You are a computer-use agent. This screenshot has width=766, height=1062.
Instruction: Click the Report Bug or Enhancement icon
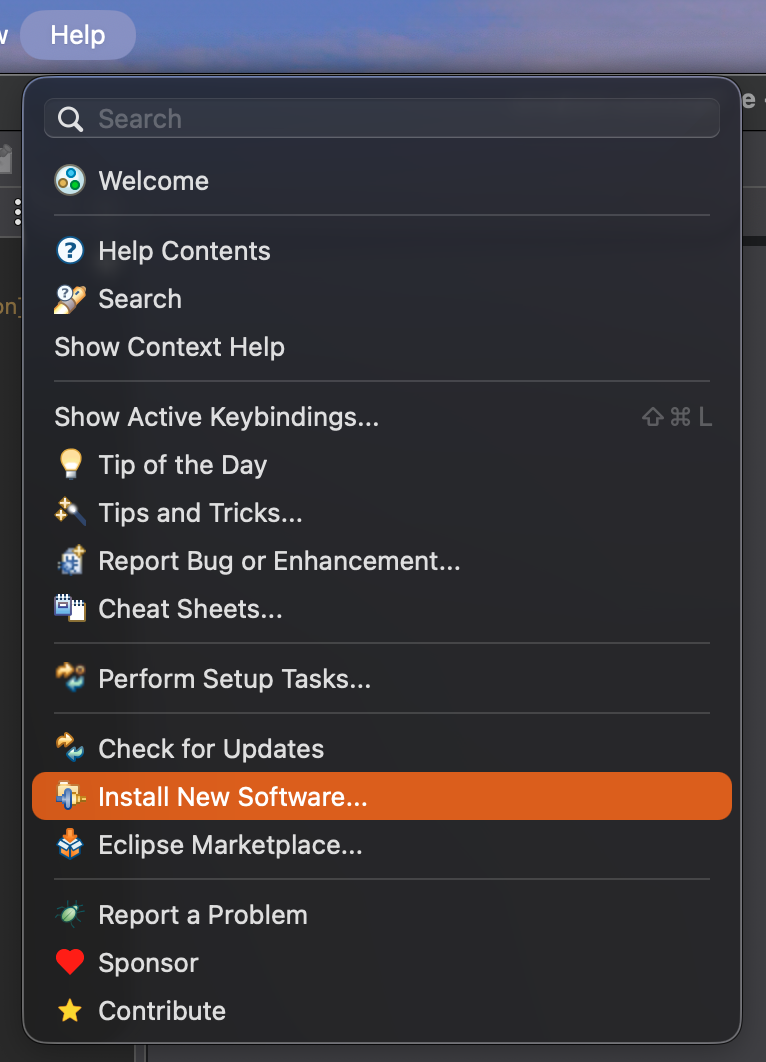click(70, 560)
